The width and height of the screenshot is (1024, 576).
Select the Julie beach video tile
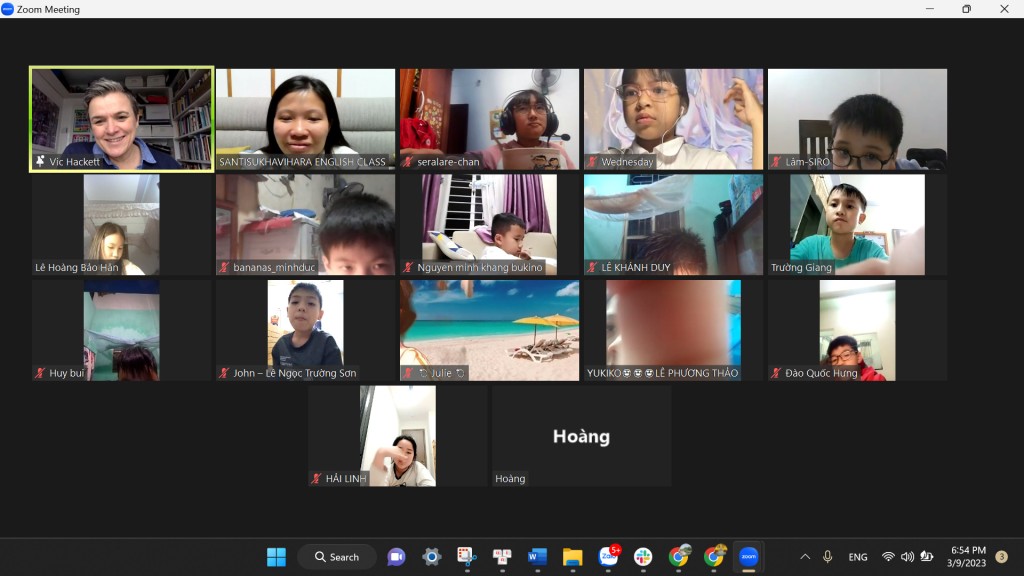pos(489,330)
